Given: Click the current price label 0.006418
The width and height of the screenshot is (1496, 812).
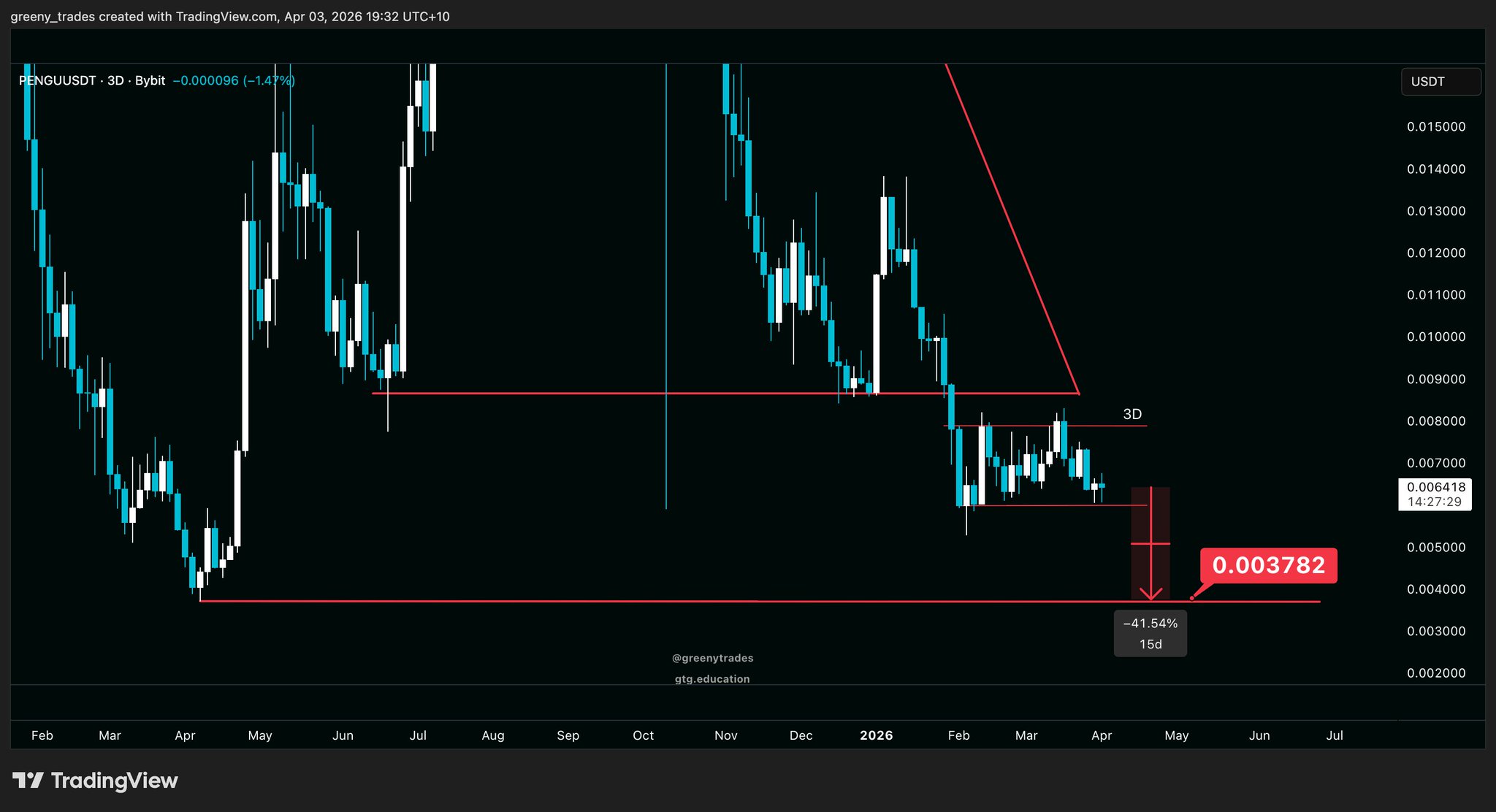Looking at the screenshot, I should [x=1435, y=487].
